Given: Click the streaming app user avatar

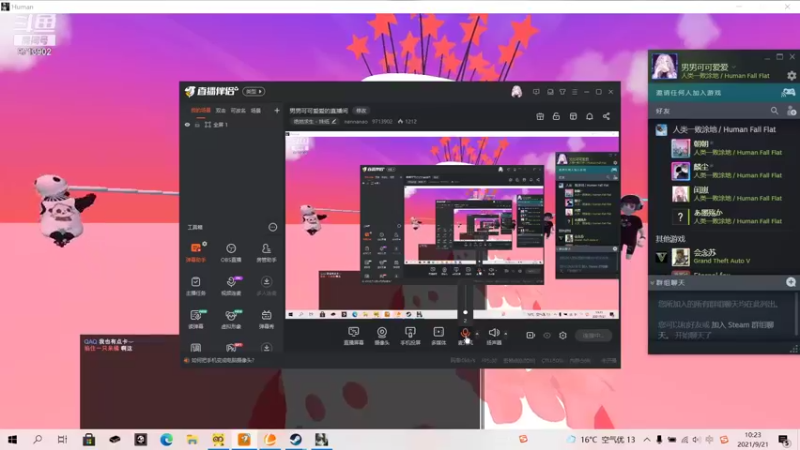Looking at the screenshot, I should tap(516, 92).
